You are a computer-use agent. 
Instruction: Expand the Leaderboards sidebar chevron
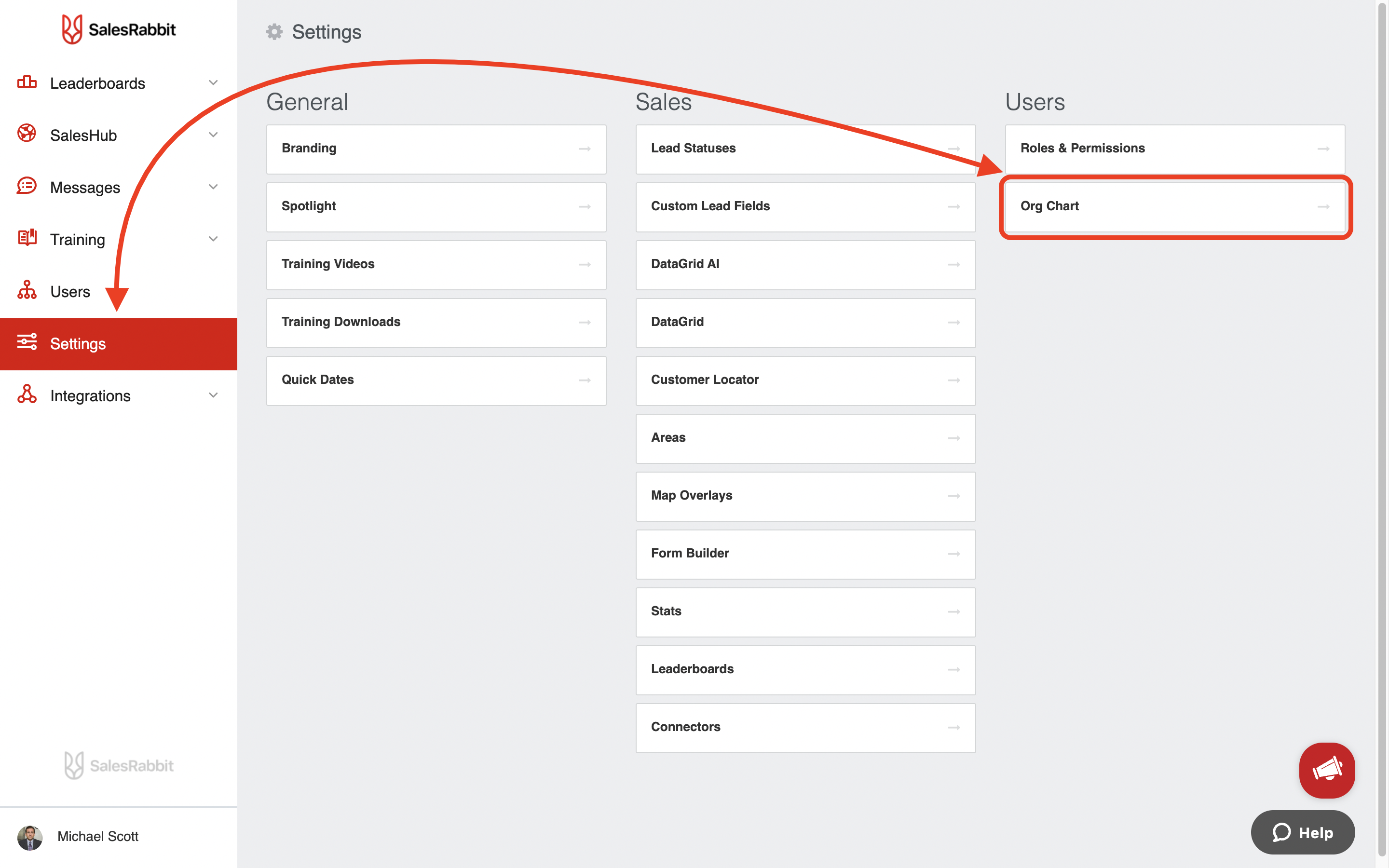click(213, 82)
